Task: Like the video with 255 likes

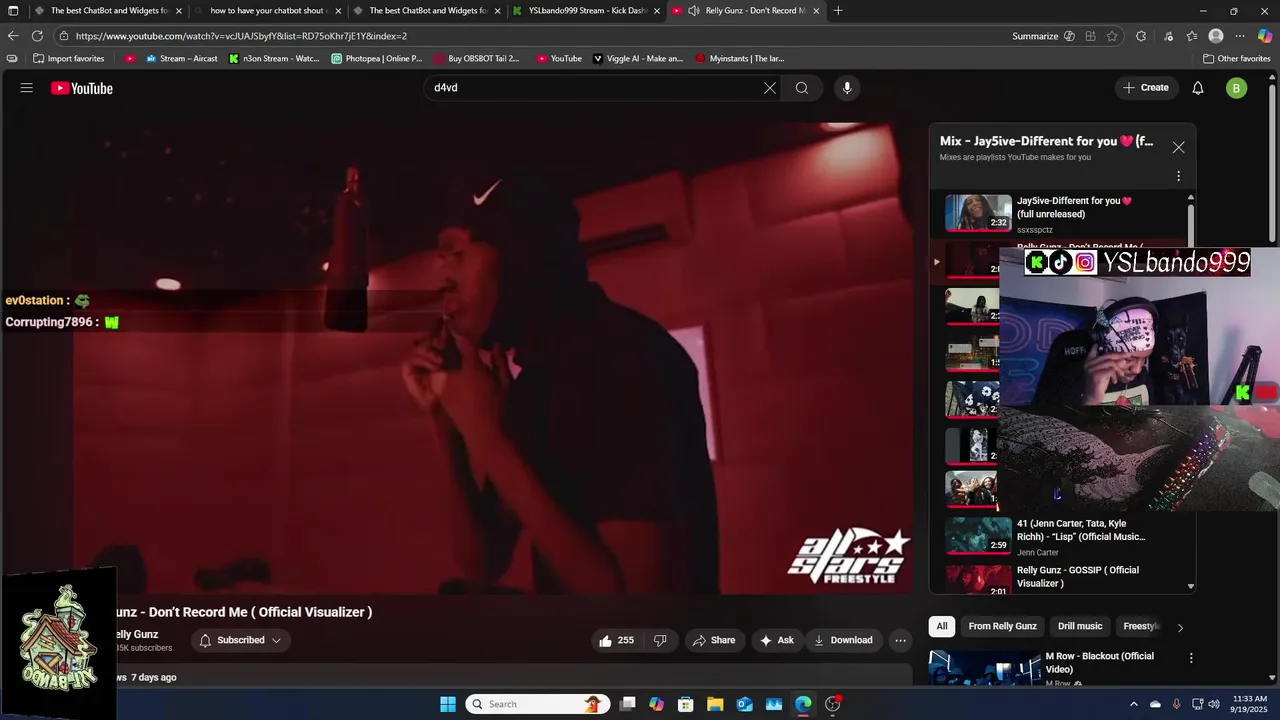Action: [617, 640]
